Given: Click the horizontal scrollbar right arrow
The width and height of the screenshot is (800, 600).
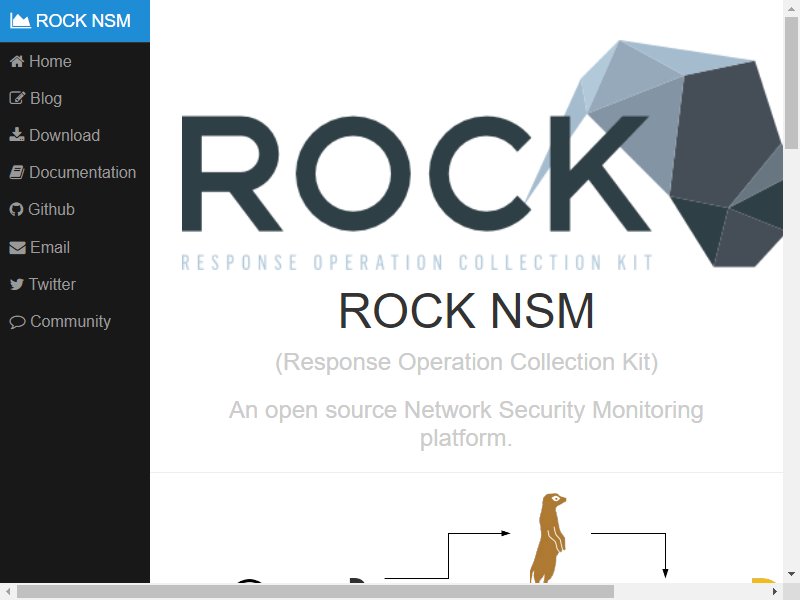Looking at the screenshot, I should (775, 592).
